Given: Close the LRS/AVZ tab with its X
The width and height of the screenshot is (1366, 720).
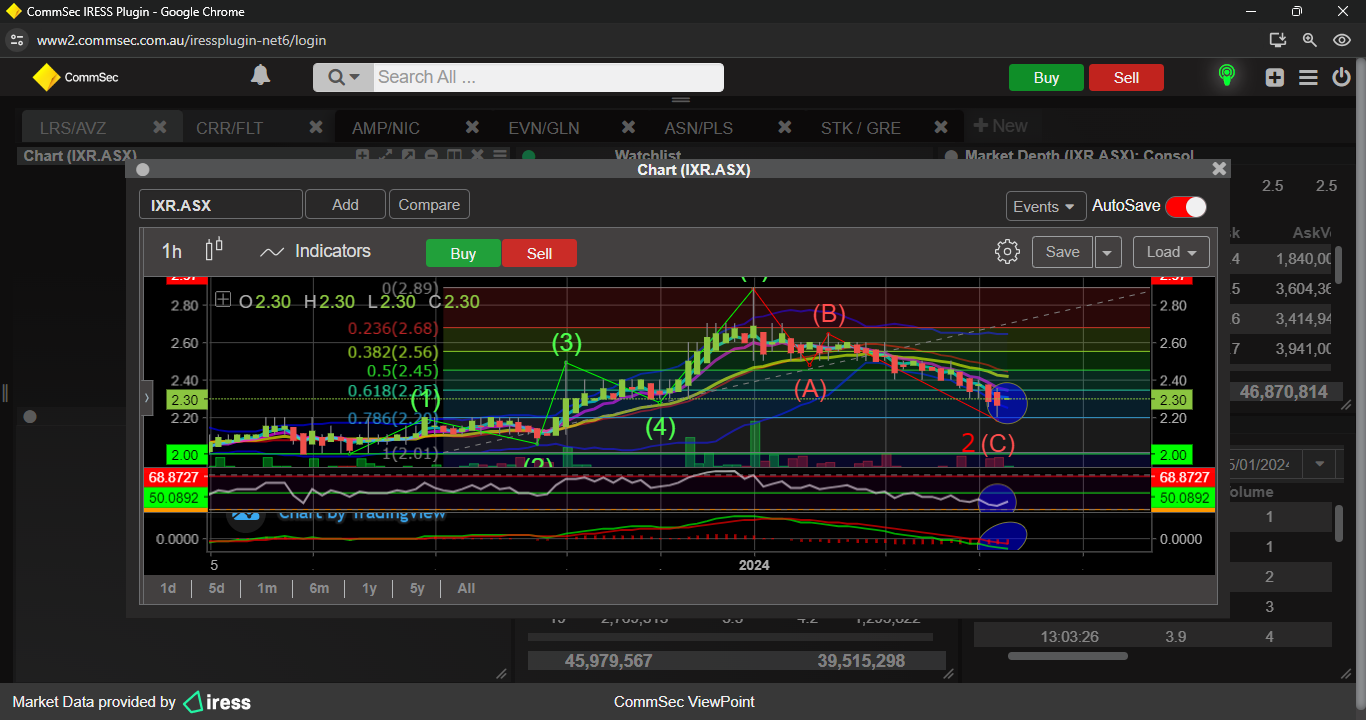Looking at the screenshot, I should [160, 127].
